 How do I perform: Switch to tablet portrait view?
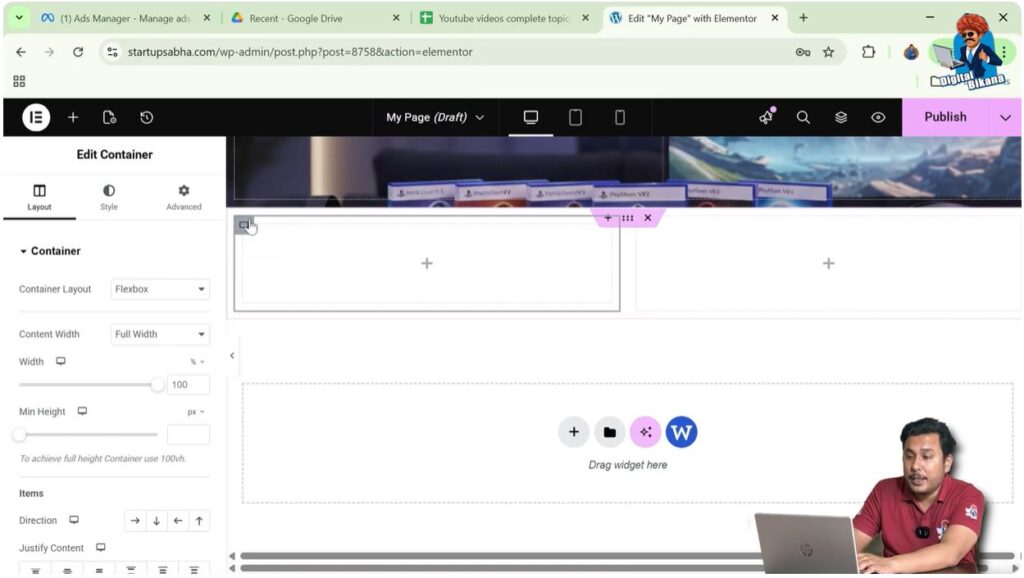[575, 117]
